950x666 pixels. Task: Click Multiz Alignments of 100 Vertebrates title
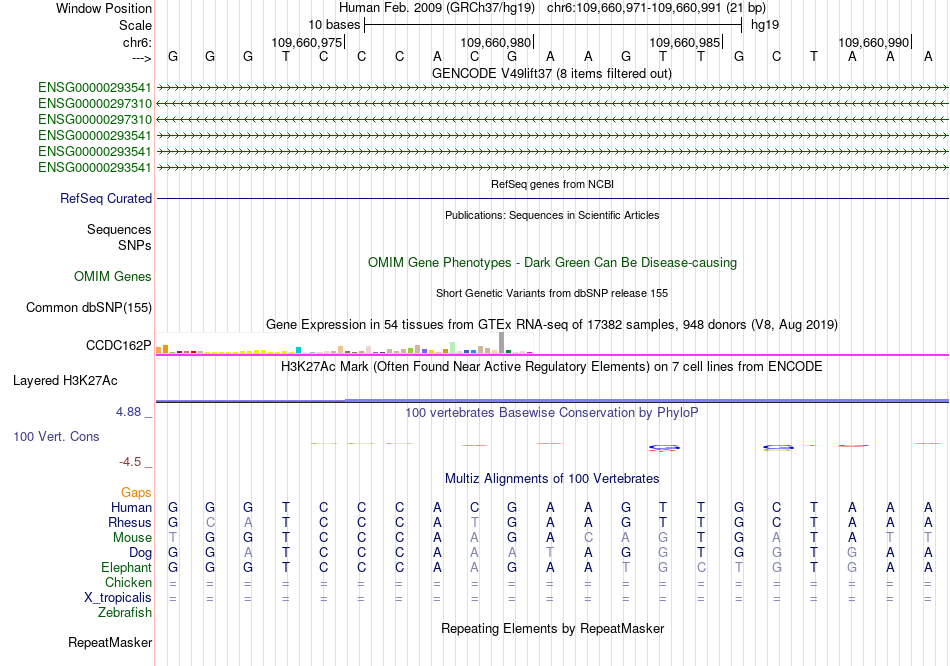click(x=552, y=479)
